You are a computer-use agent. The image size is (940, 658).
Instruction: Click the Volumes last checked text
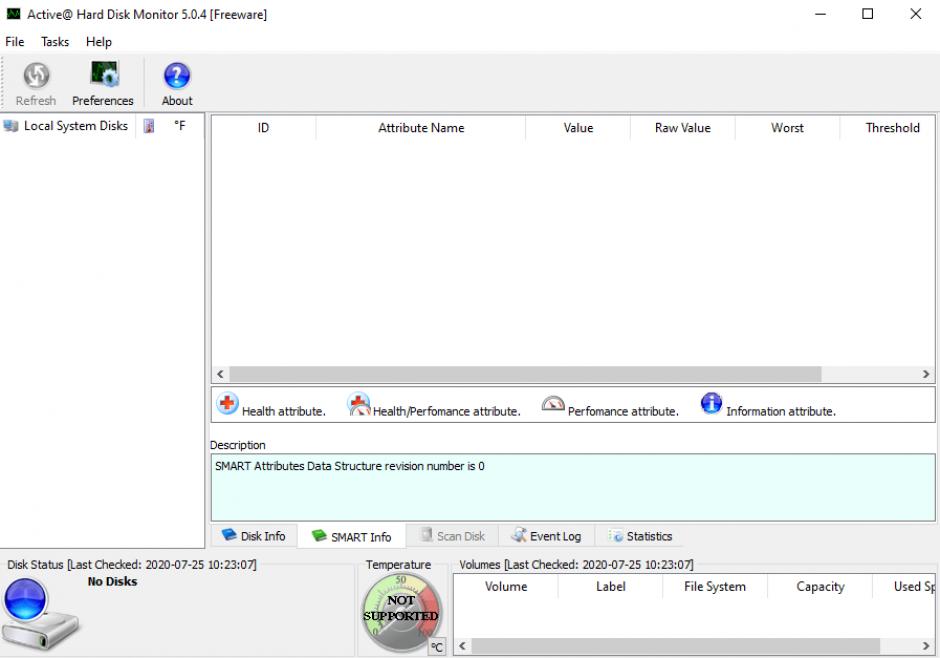576,565
